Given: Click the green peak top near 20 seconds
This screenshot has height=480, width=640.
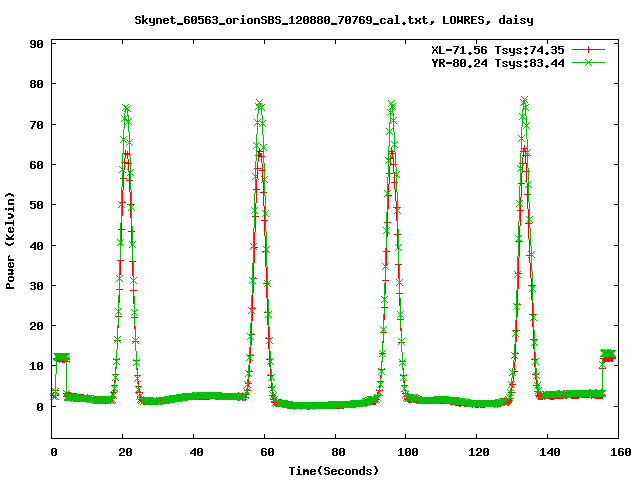Looking at the screenshot, I should coord(127,108).
